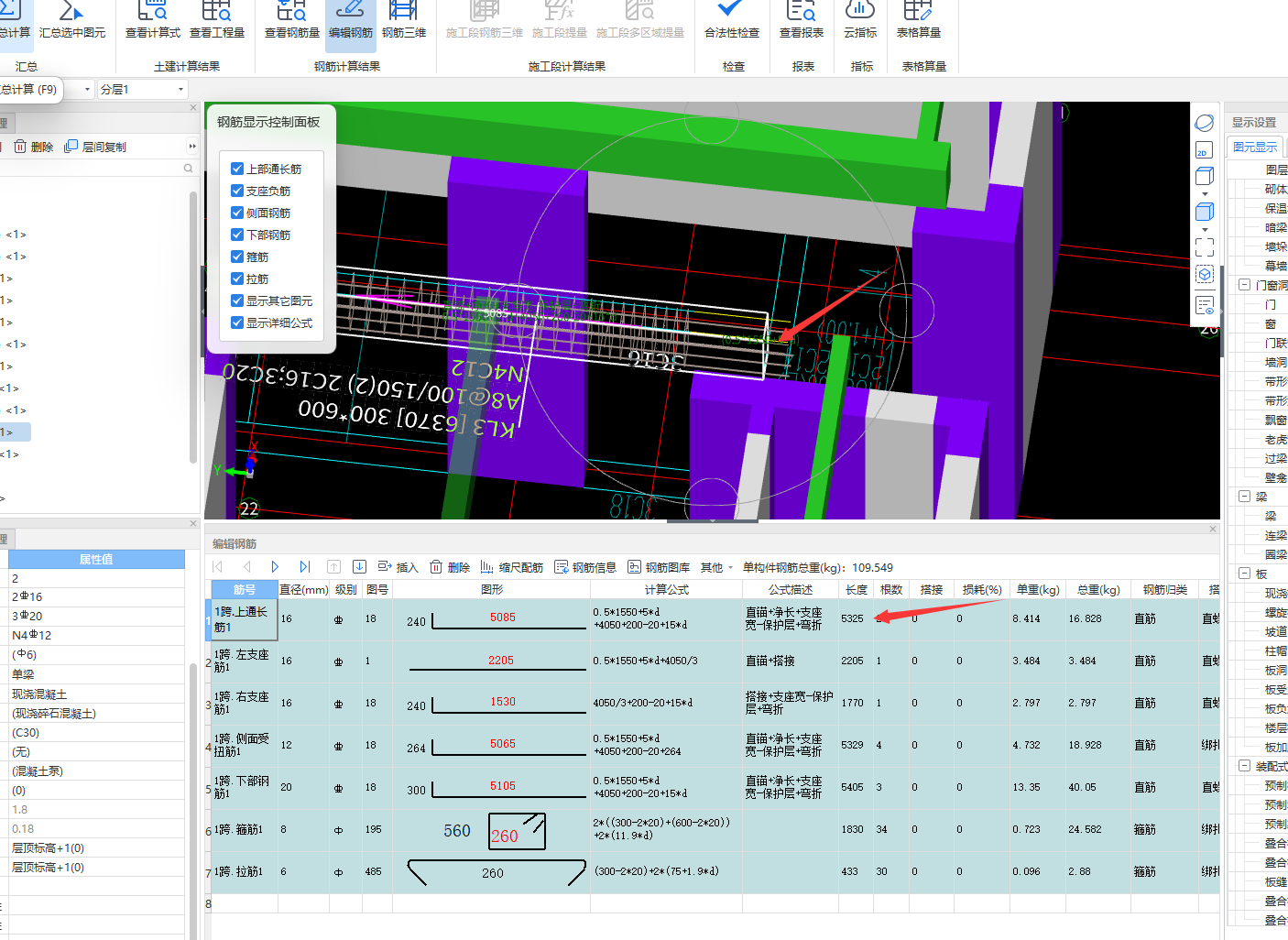This screenshot has height=940, width=1288.
Task: Open 查看报表 tool
Action: pyautogui.click(x=802, y=20)
